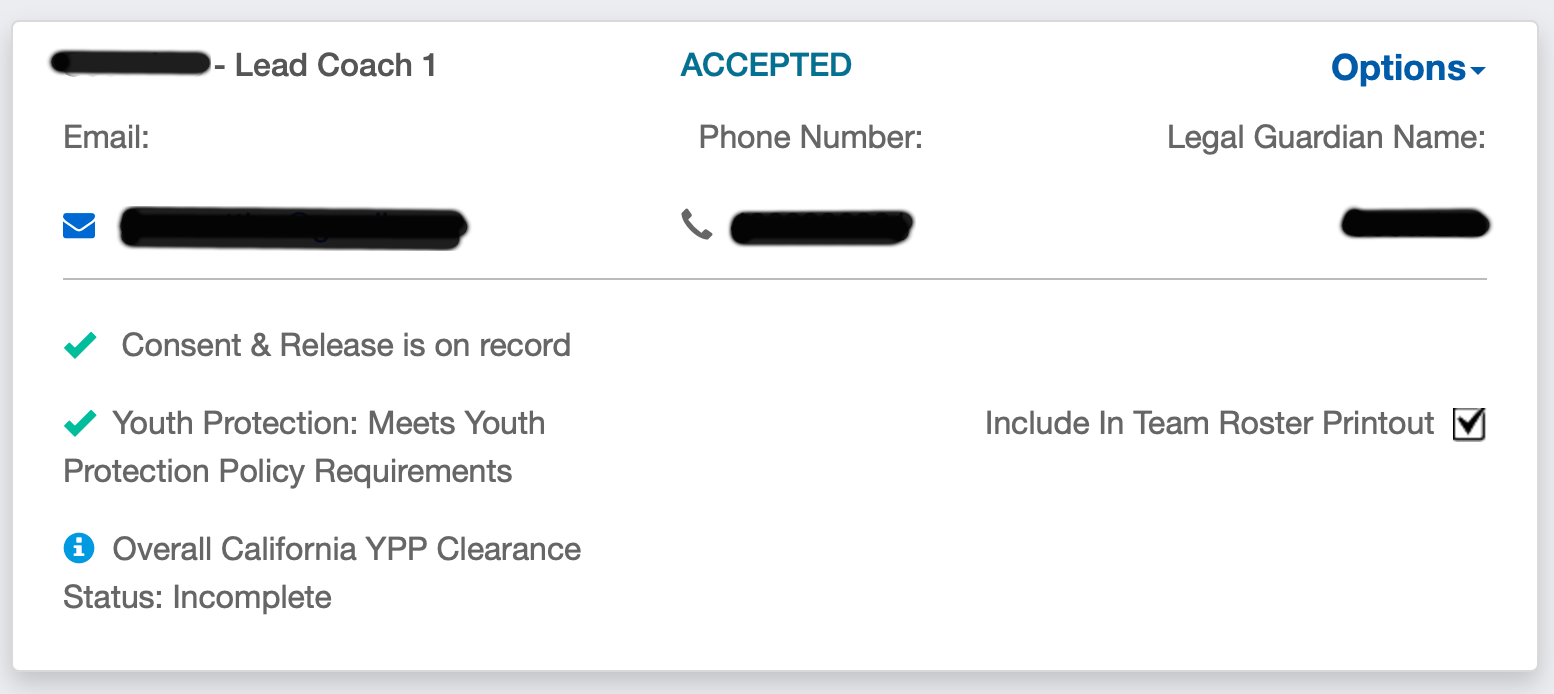This screenshot has width=1554, height=694.
Task: Click the info circle near California YPP status
Action: 79,548
